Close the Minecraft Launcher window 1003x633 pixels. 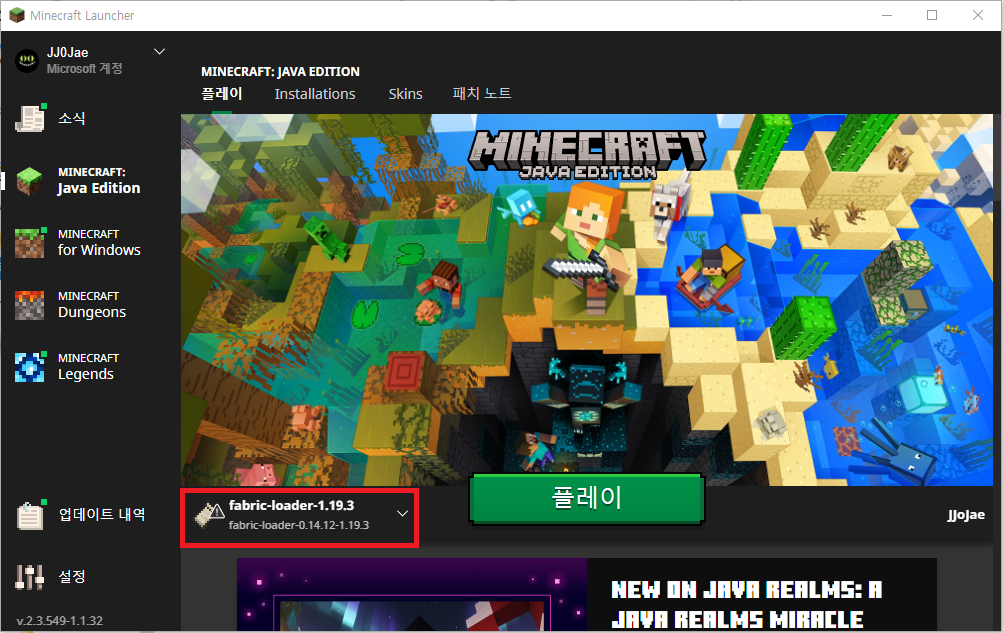[x=978, y=15]
